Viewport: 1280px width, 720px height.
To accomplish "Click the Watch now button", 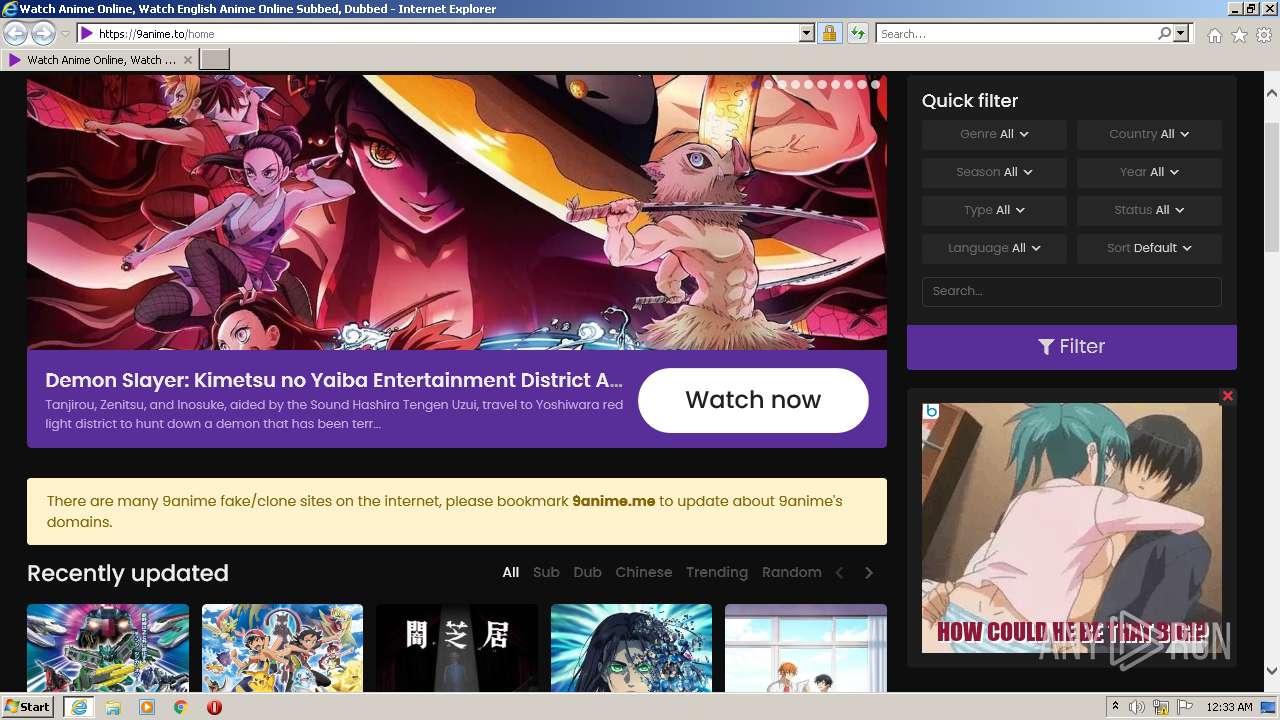I will [x=753, y=400].
